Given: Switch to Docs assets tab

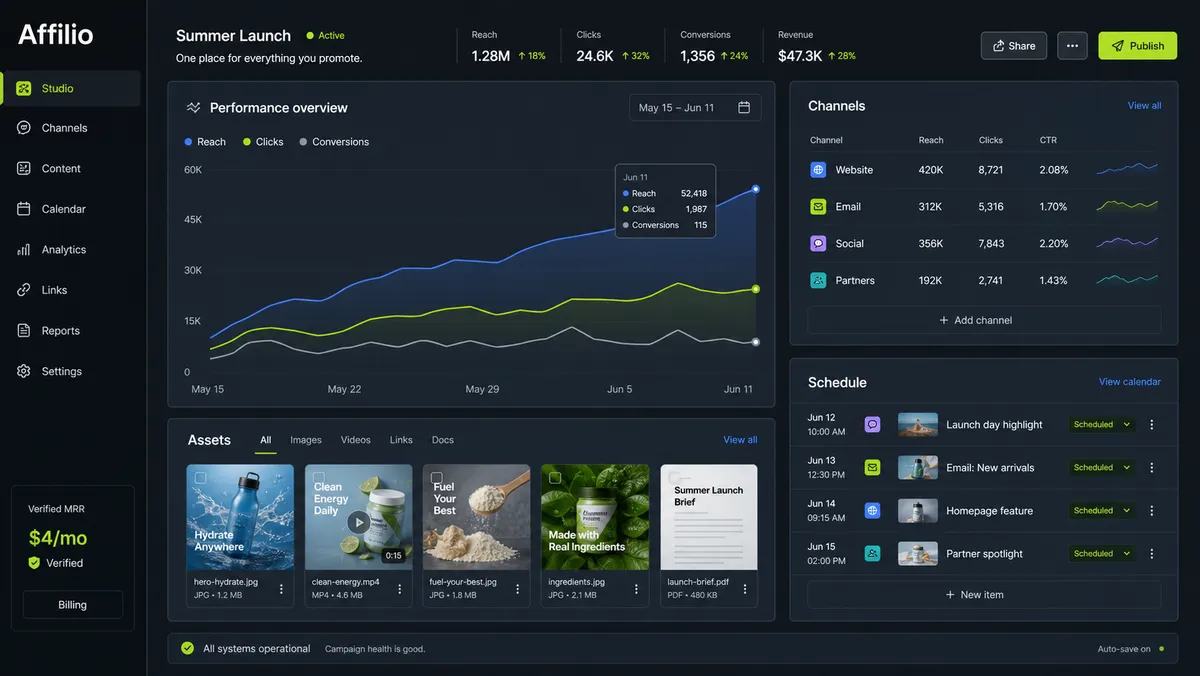Looking at the screenshot, I should tap(443, 440).
